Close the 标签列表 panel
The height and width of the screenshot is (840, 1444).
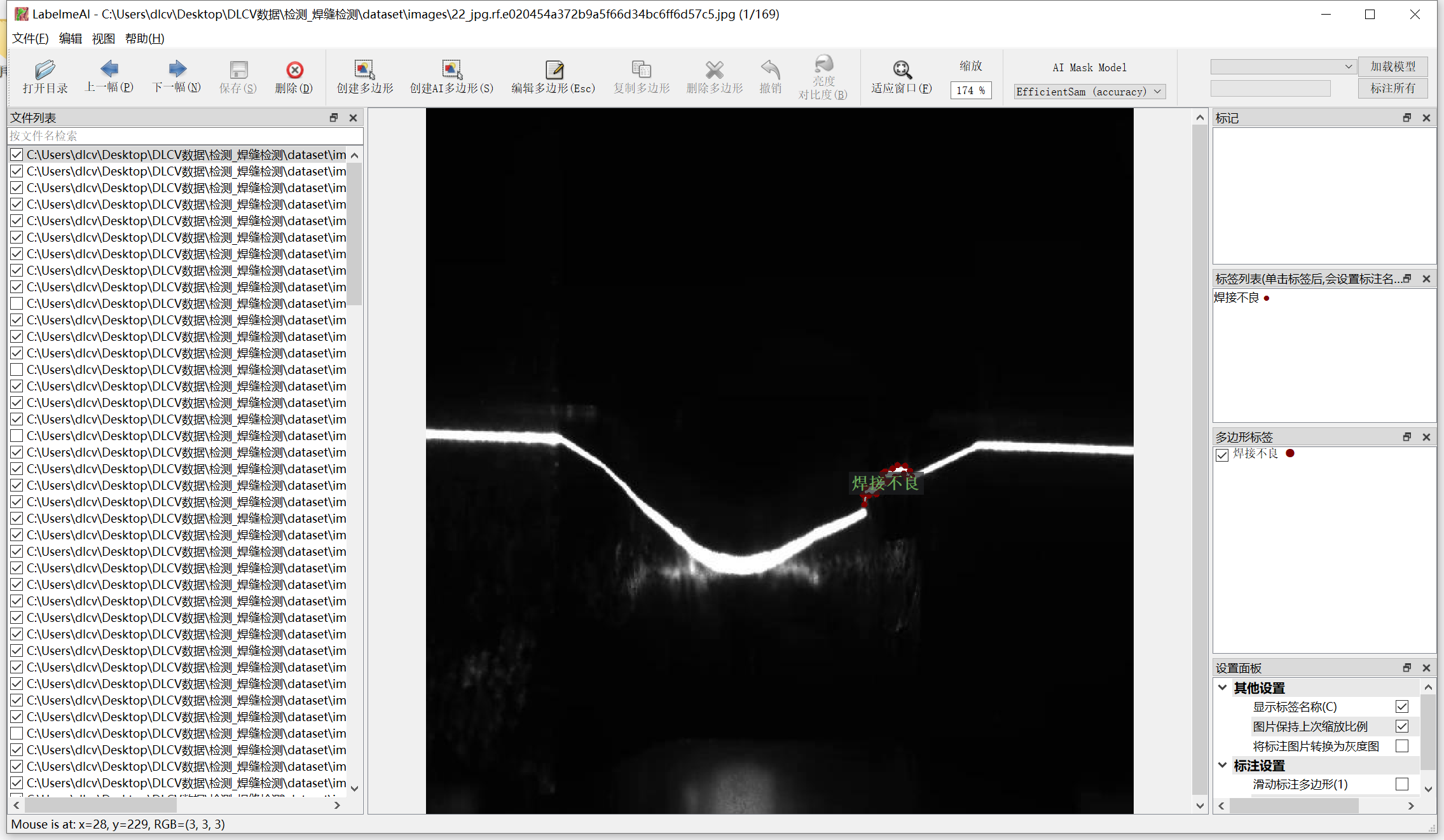click(1426, 279)
